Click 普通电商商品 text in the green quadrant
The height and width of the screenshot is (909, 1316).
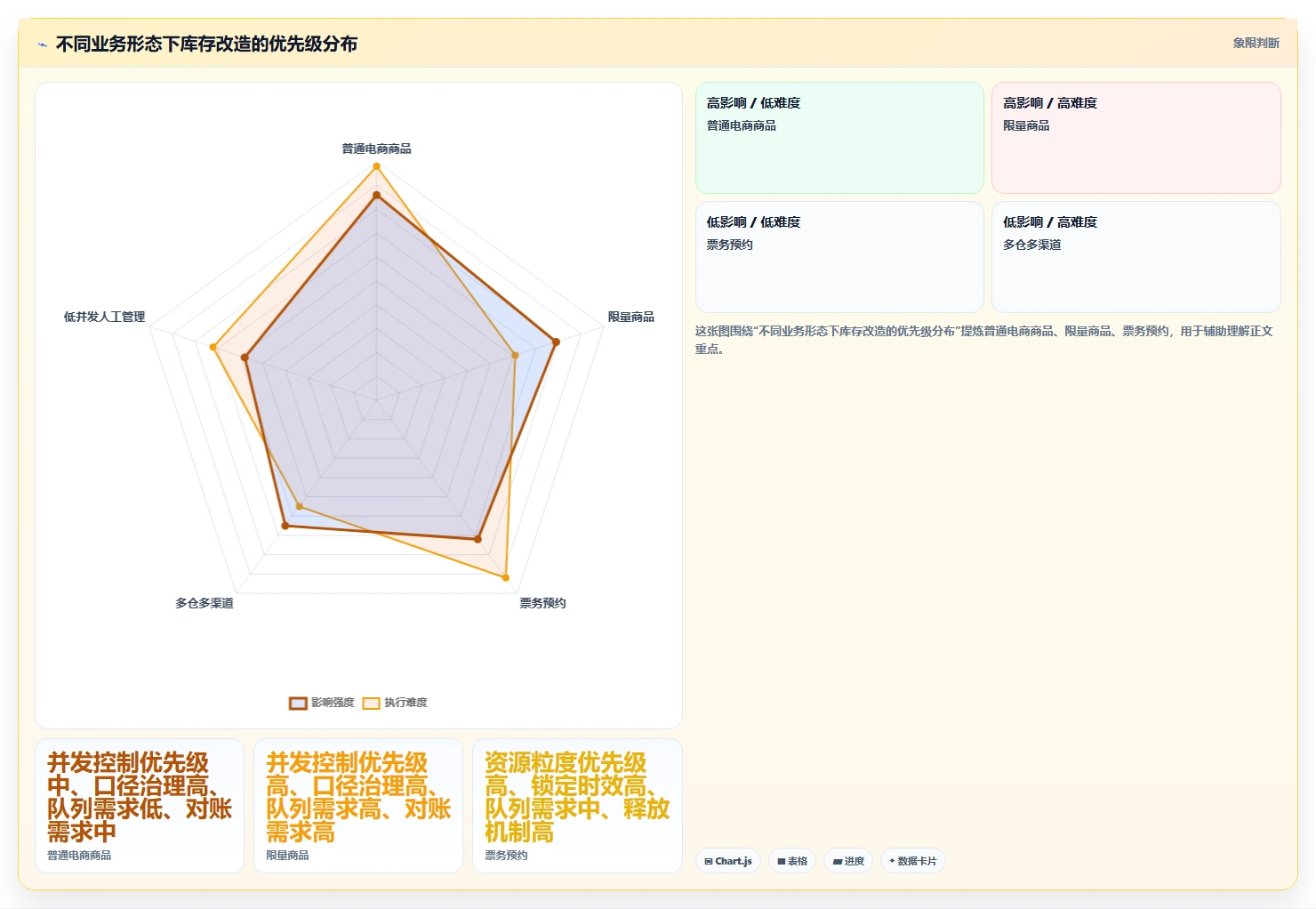point(741,125)
